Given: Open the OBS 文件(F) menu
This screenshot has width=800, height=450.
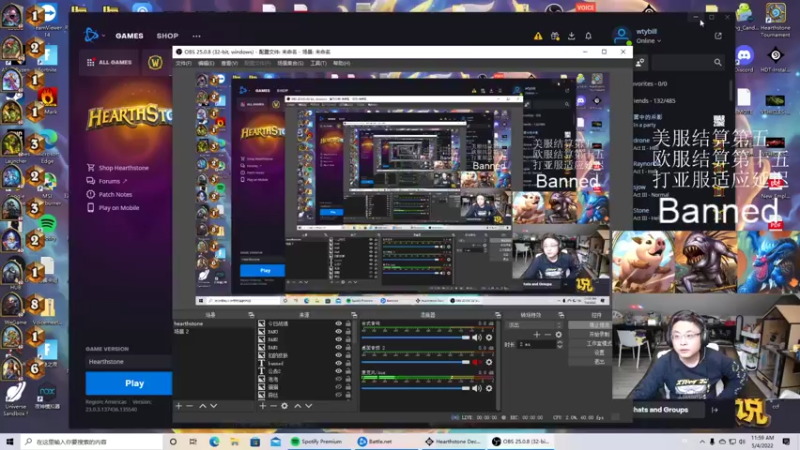Looking at the screenshot, I should pos(184,63).
